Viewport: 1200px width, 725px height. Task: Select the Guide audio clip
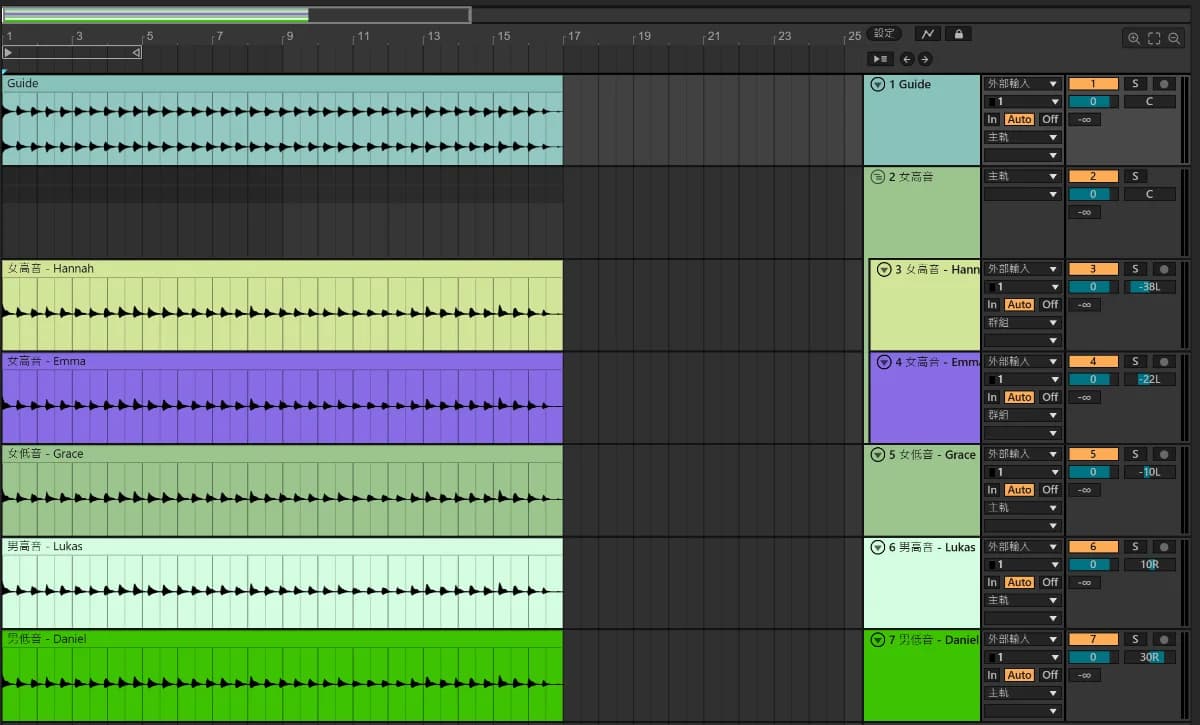click(x=282, y=120)
